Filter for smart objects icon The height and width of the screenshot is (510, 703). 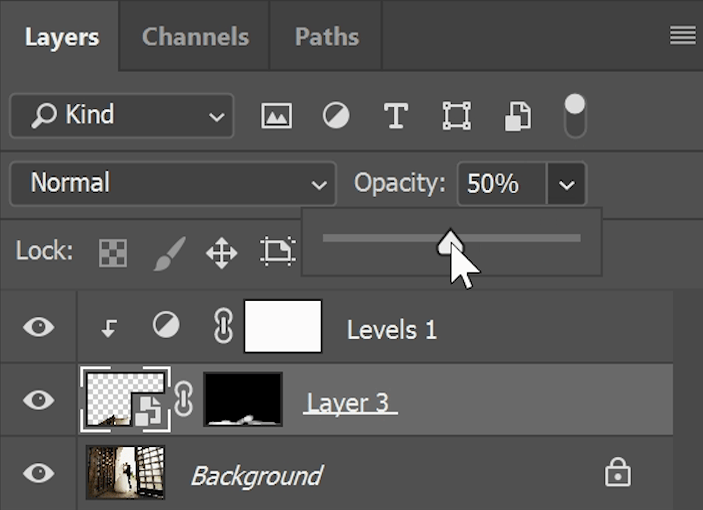[x=516, y=117]
